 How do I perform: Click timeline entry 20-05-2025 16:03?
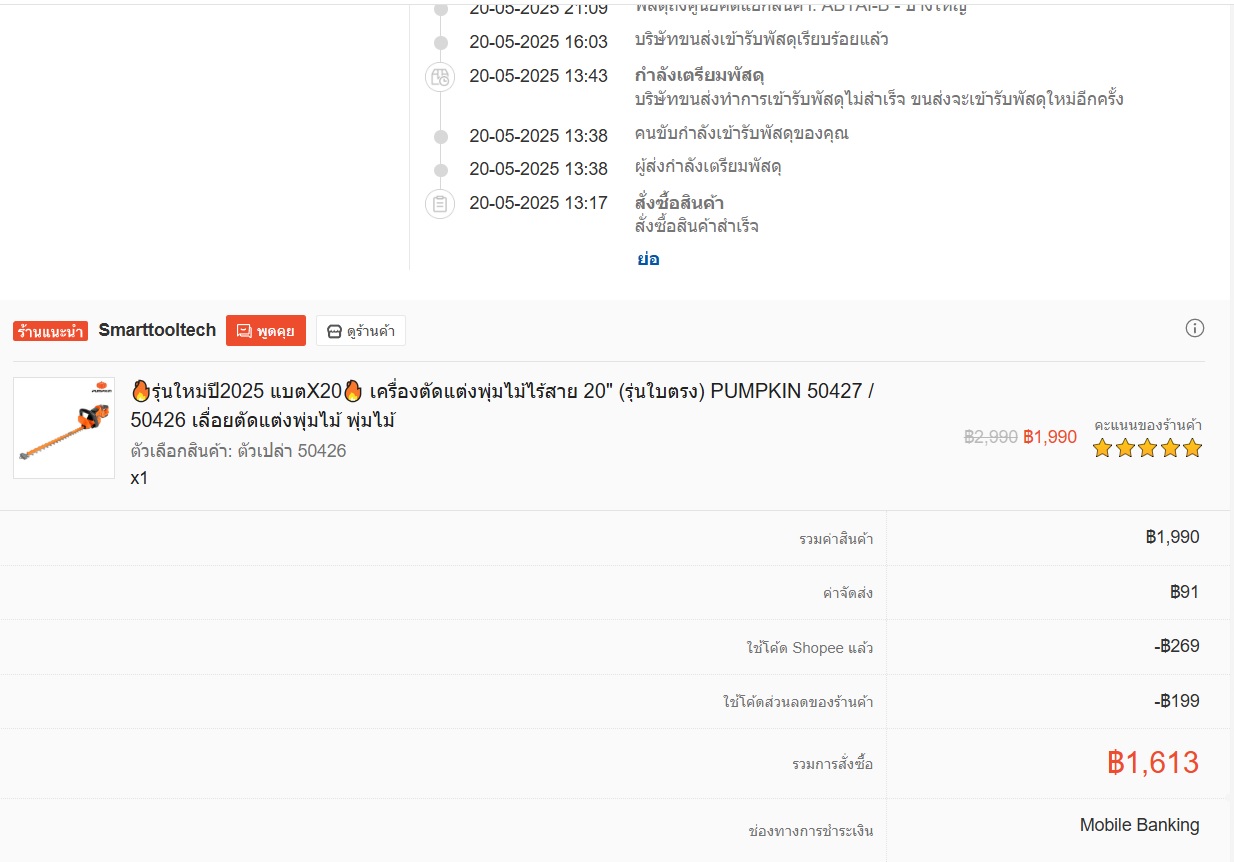[538, 42]
